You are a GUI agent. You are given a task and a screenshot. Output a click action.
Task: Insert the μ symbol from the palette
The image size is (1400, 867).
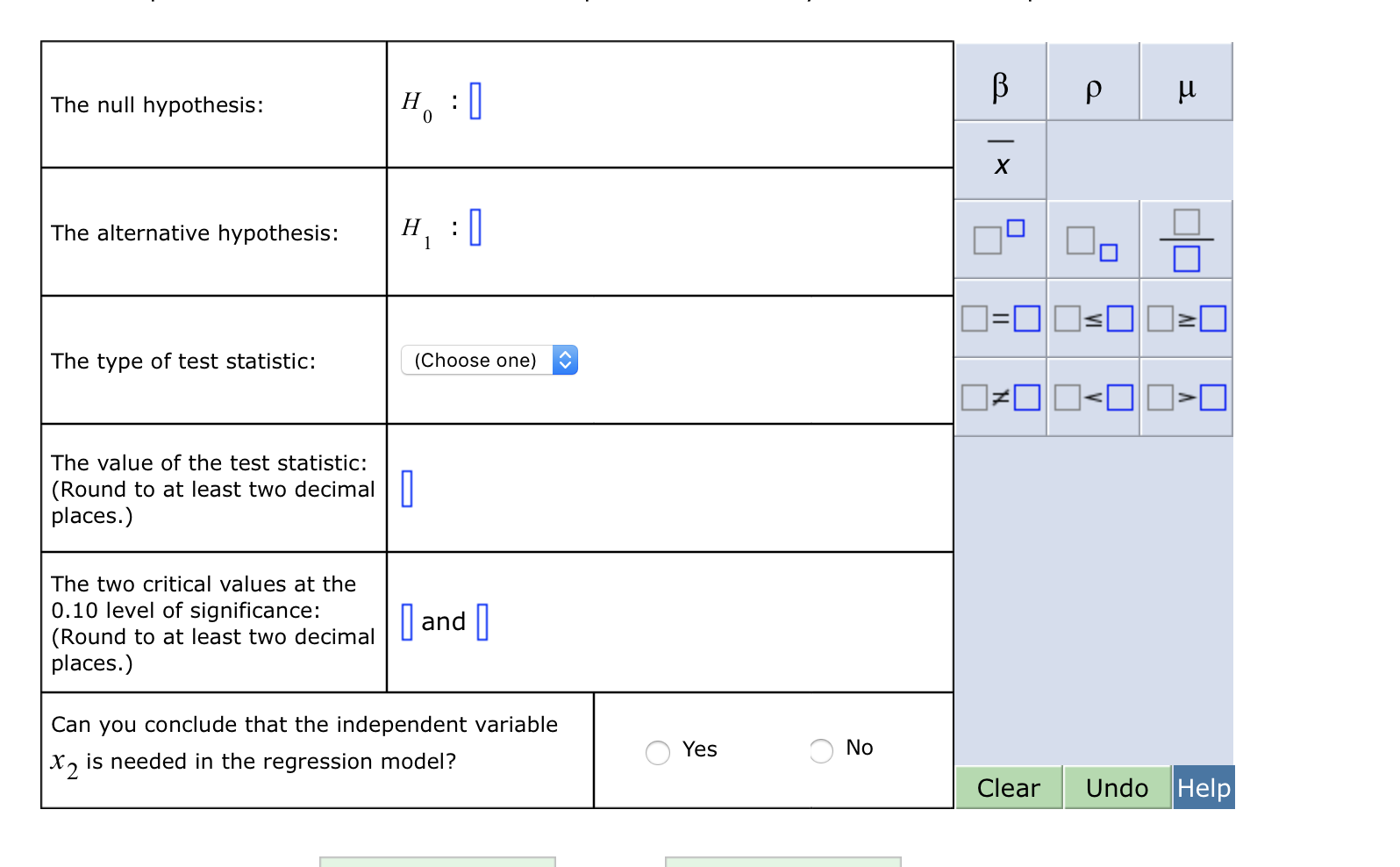[x=1186, y=84]
